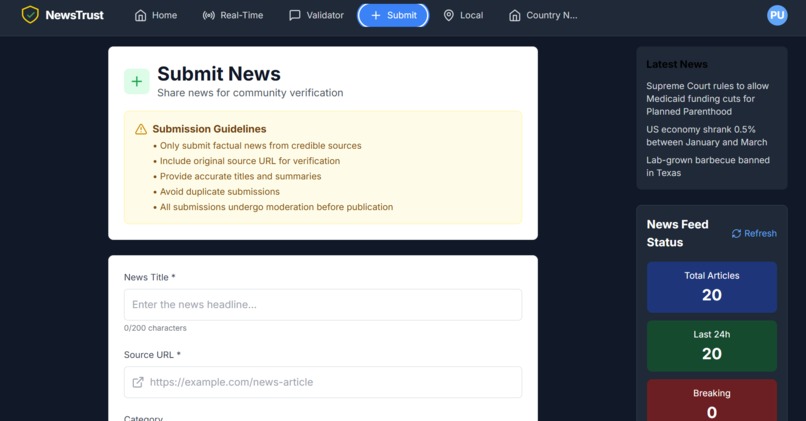Screen dimensions: 806x421
Task: Click 'Include original source URL for verification' text
Action: click(x=250, y=161)
